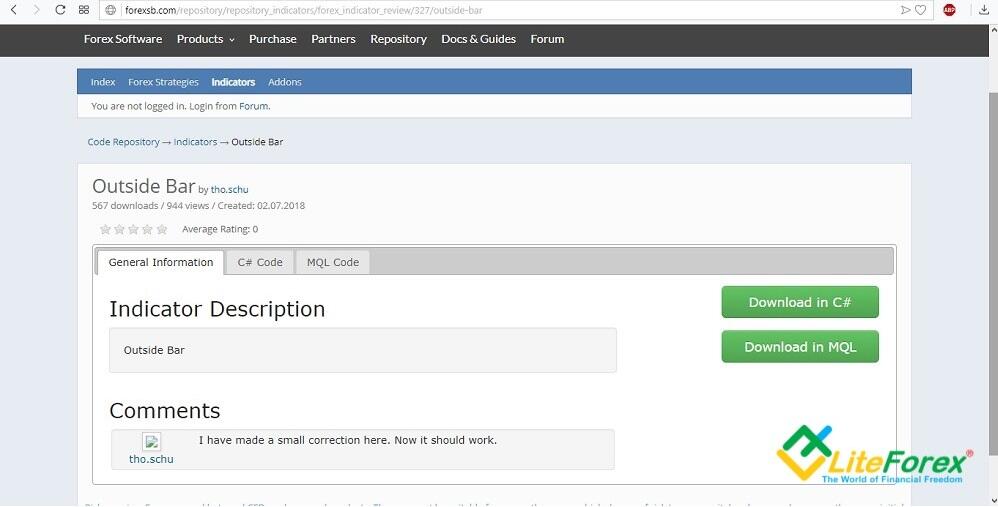The width and height of the screenshot is (998, 507).
Task: Reload the page with refresh icon
Action: coord(60,10)
